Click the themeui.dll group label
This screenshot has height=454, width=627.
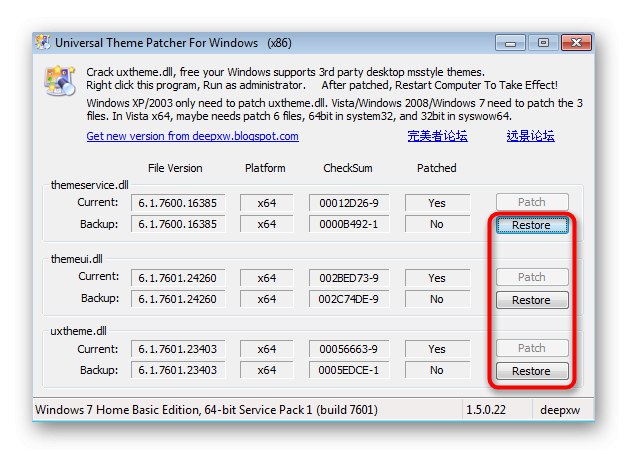pos(77,259)
